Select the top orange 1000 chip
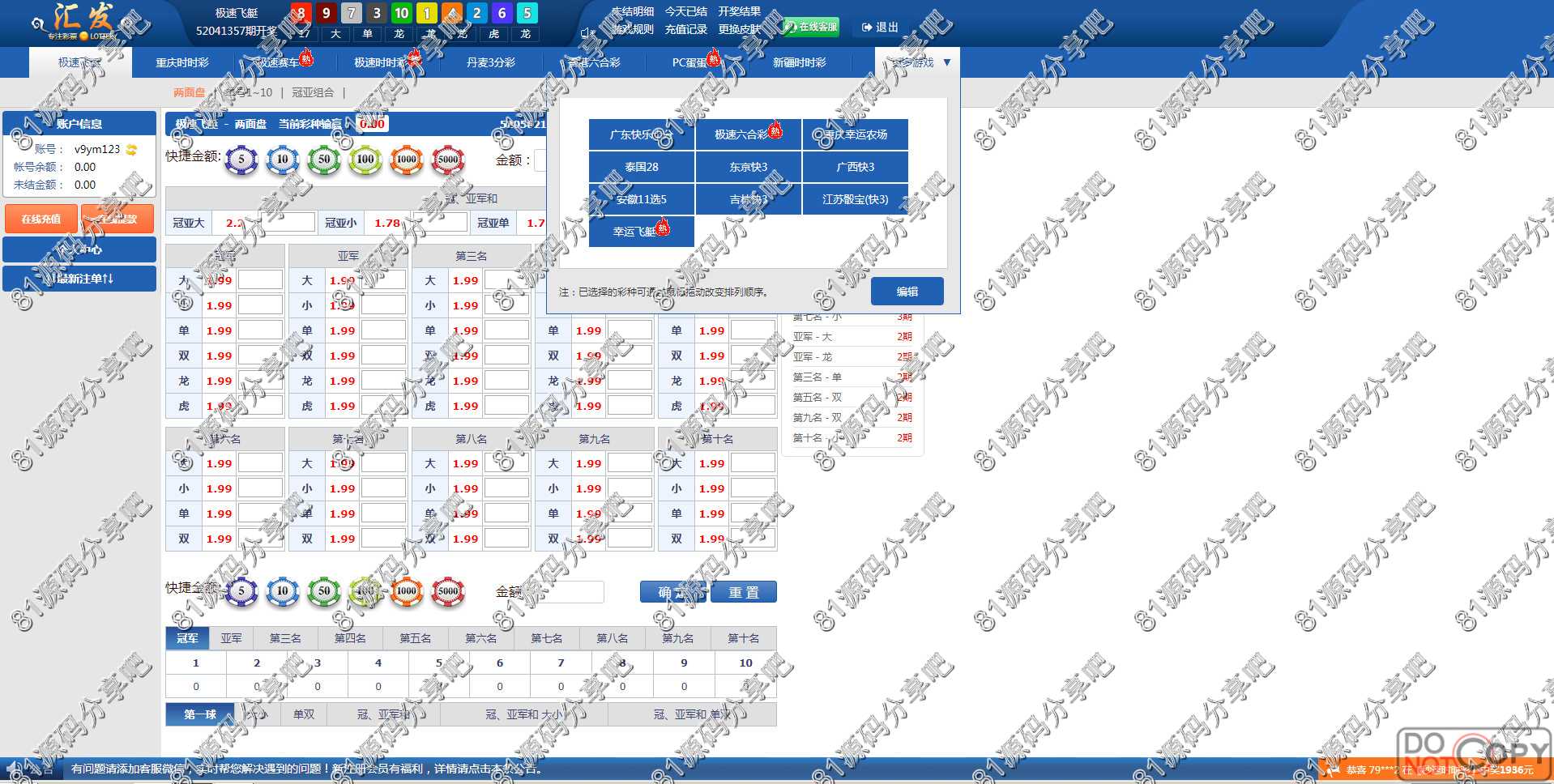 tap(406, 160)
